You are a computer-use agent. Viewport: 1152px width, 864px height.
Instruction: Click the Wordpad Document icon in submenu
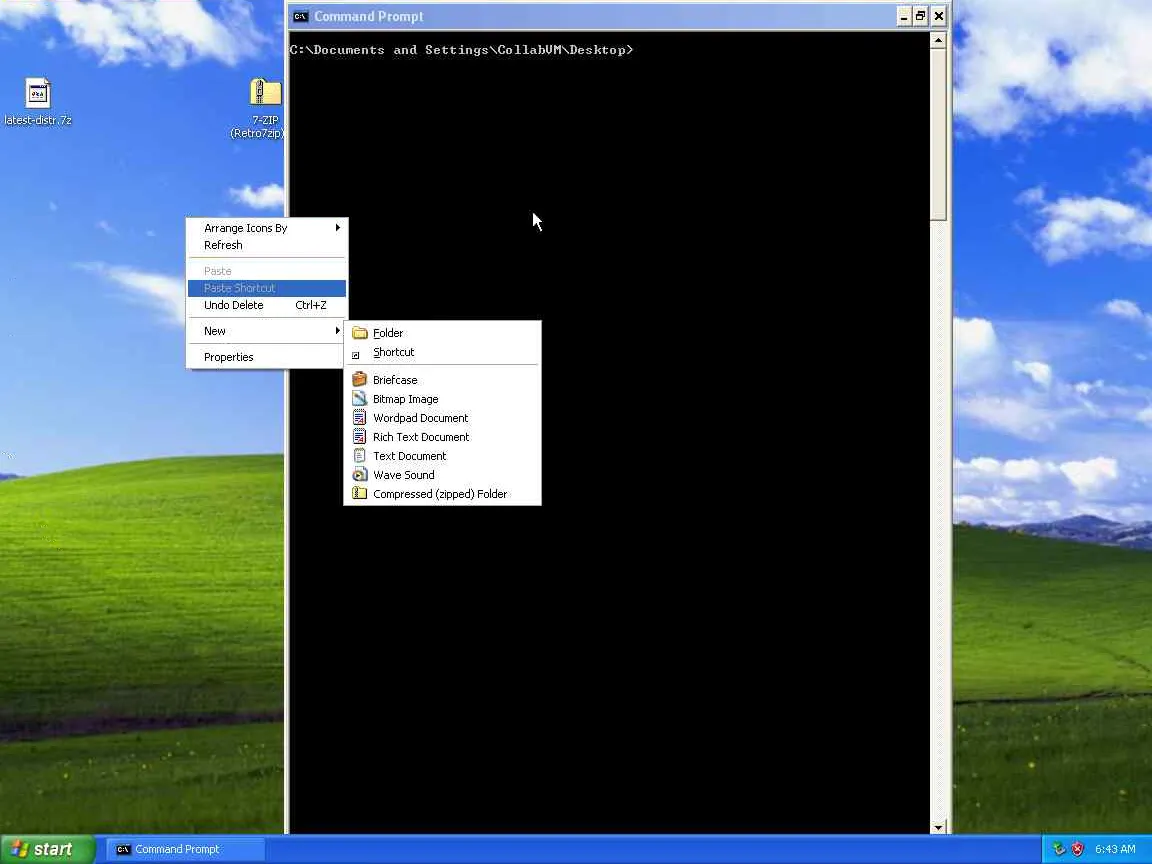[359, 418]
